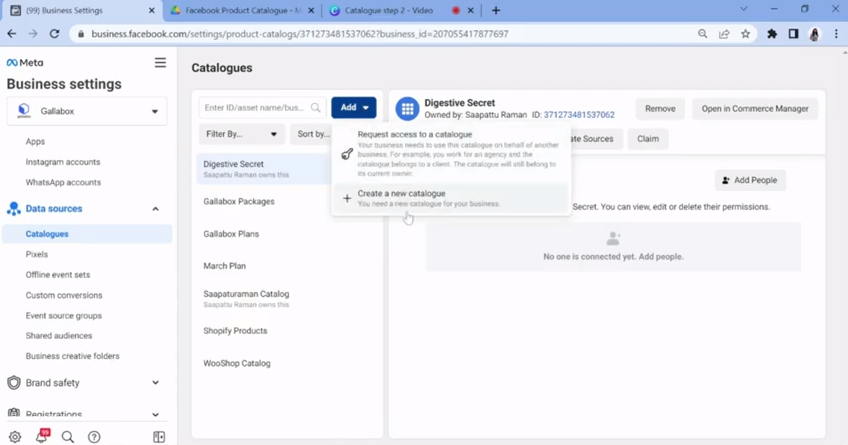Collapse the Data sources section chevron
Viewport: 848px width, 445px height.
click(155, 209)
